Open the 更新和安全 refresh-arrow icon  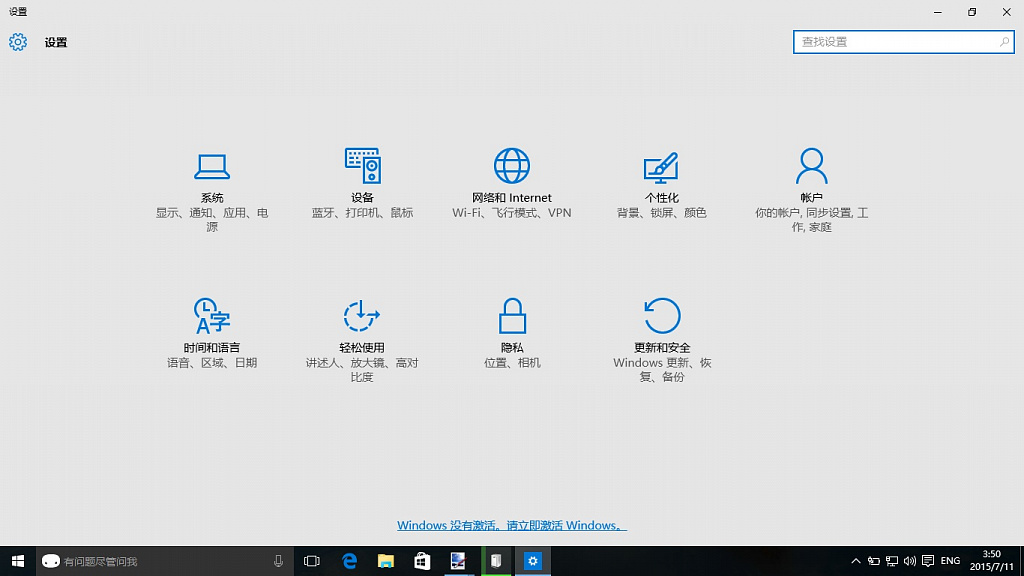pos(662,316)
